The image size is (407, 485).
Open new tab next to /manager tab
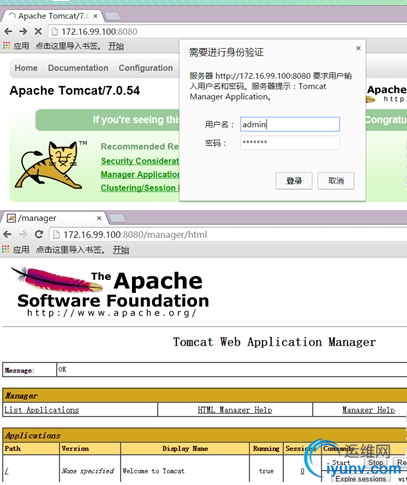pyautogui.click(x=117, y=218)
